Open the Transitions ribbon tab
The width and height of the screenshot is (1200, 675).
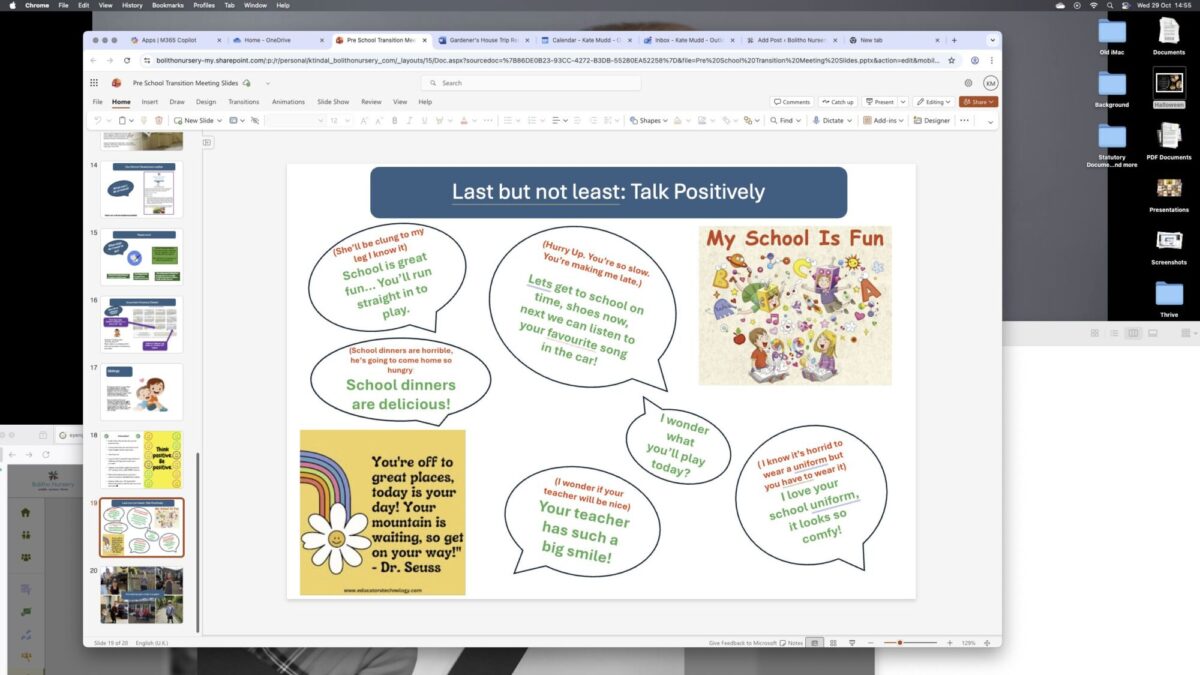pyautogui.click(x=243, y=102)
